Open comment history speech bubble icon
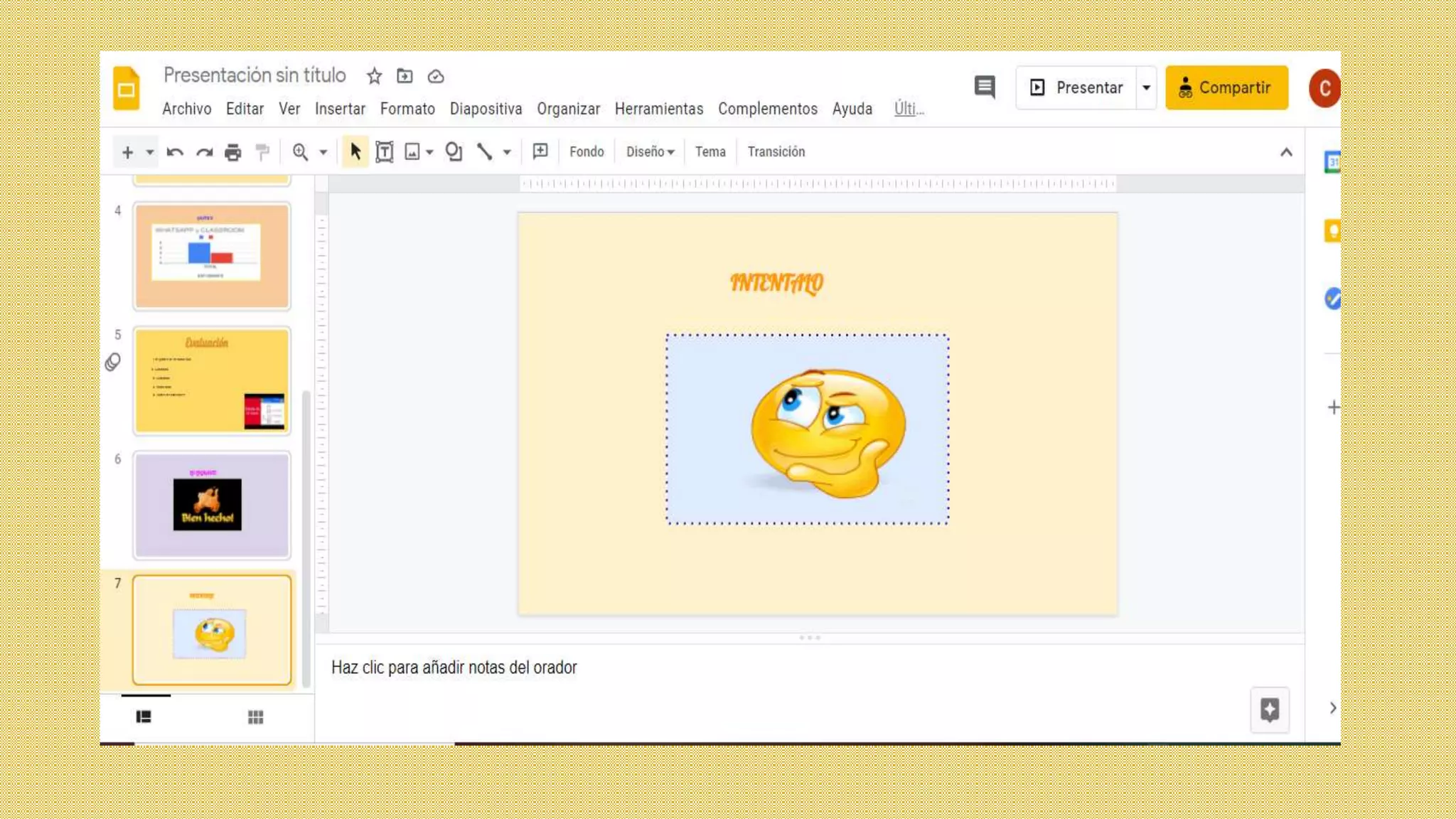This screenshot has width=1456, height=819. 985,87
